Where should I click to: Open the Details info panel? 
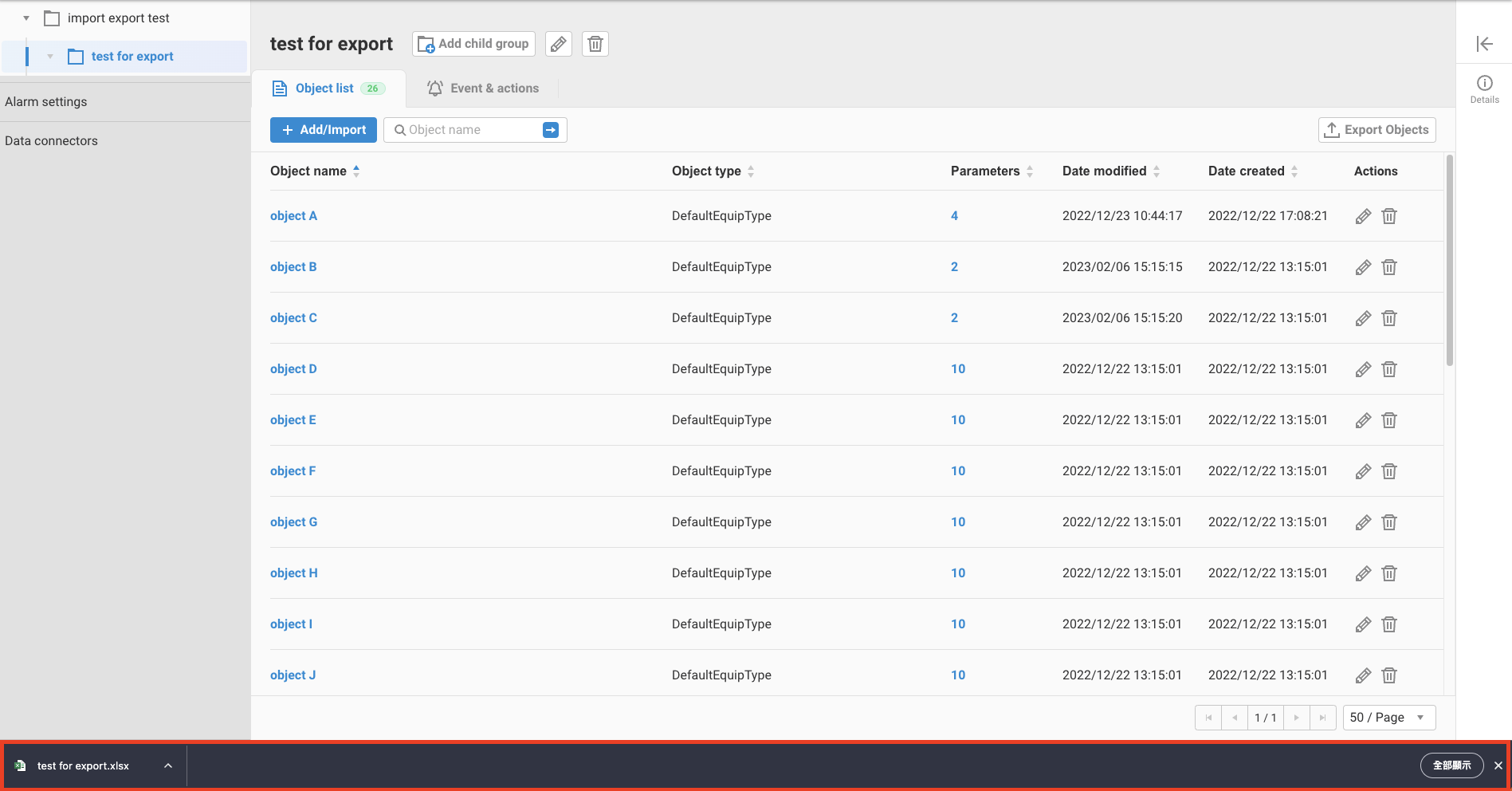(x=1484, y=89)
